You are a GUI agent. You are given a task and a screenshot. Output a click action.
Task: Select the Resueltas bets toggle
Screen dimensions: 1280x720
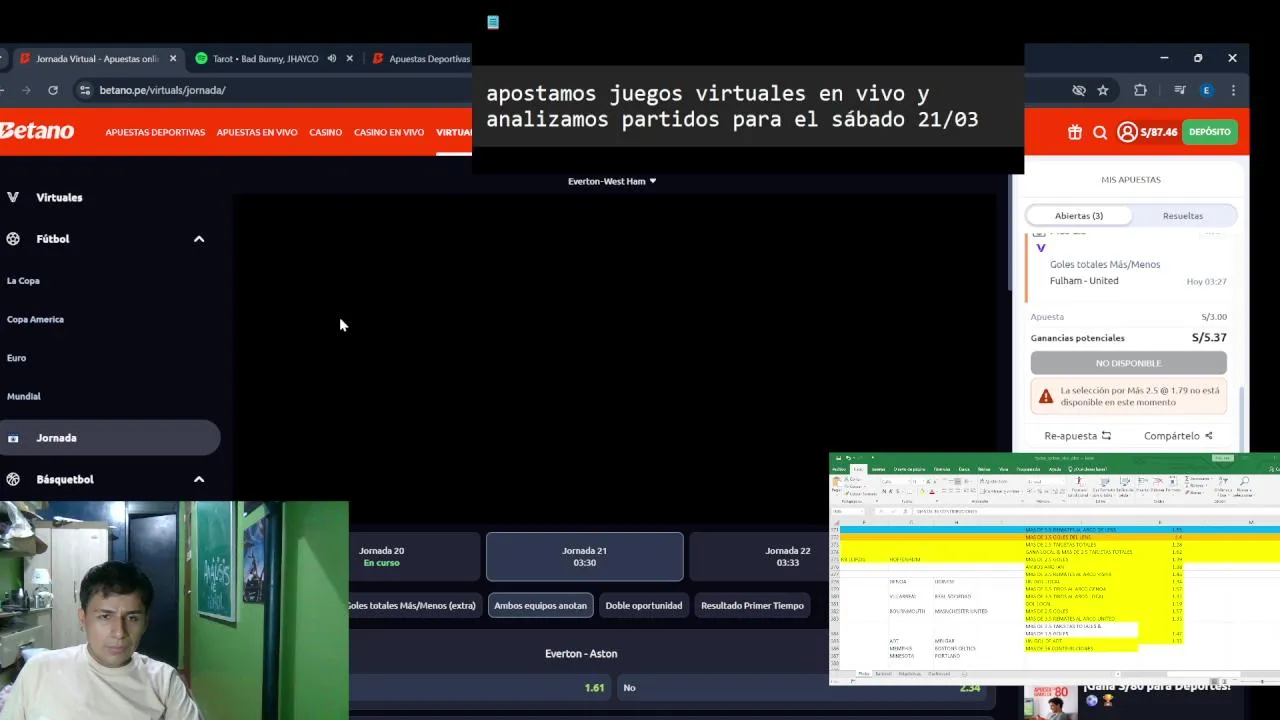(x=1183, y=216)
